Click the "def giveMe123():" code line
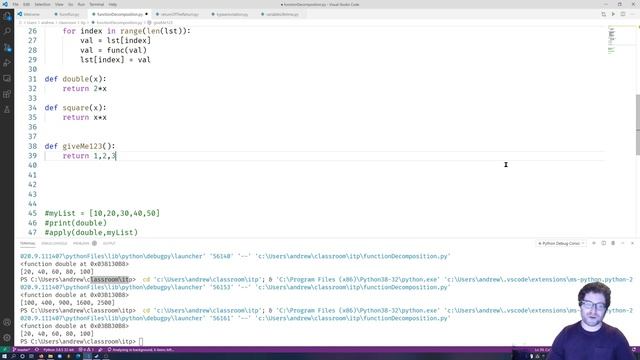Screen dimensions: 640x360 (80, 146)
